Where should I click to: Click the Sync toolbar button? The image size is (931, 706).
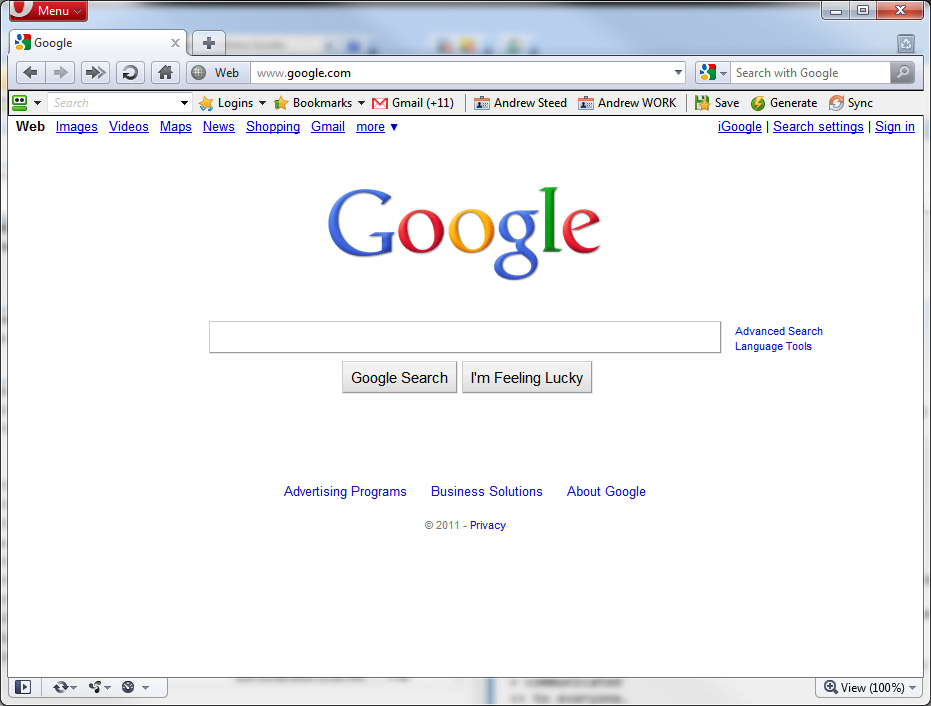click(851, 103)
